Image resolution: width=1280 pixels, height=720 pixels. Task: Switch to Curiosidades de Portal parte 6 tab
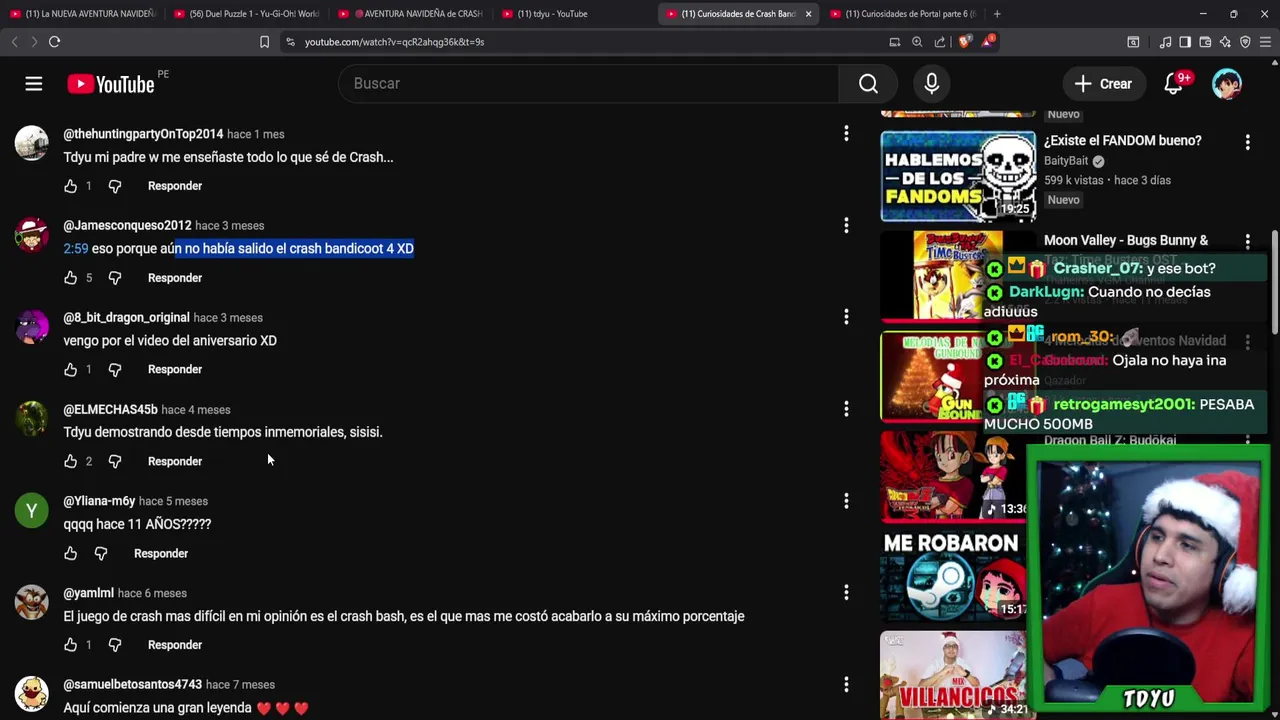(x=903, y=14)
